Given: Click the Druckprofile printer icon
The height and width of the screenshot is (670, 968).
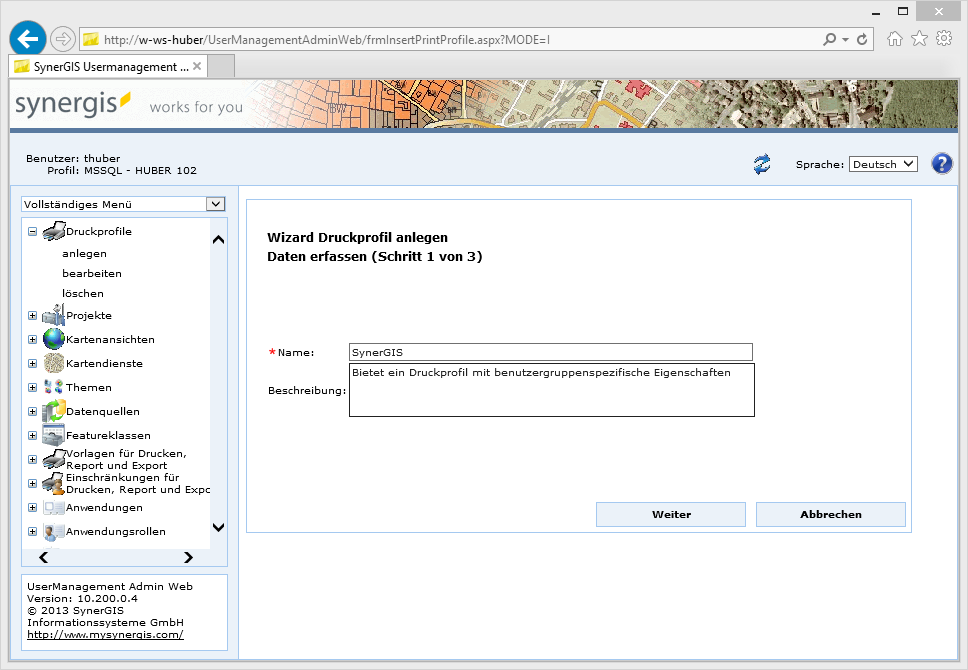Looking at the screenshot, I should coord(54,232).
